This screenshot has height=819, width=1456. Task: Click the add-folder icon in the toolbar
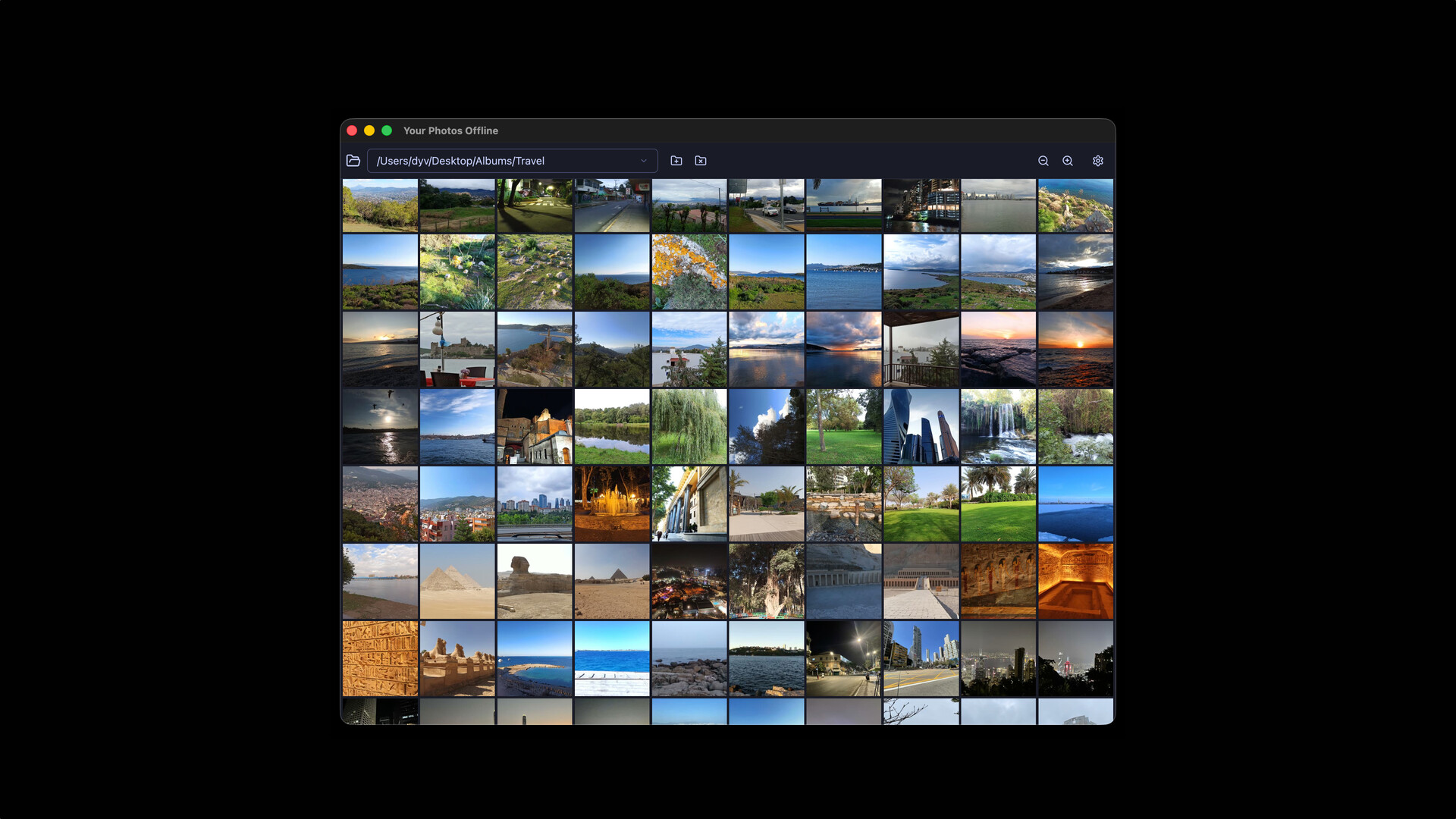676,161
